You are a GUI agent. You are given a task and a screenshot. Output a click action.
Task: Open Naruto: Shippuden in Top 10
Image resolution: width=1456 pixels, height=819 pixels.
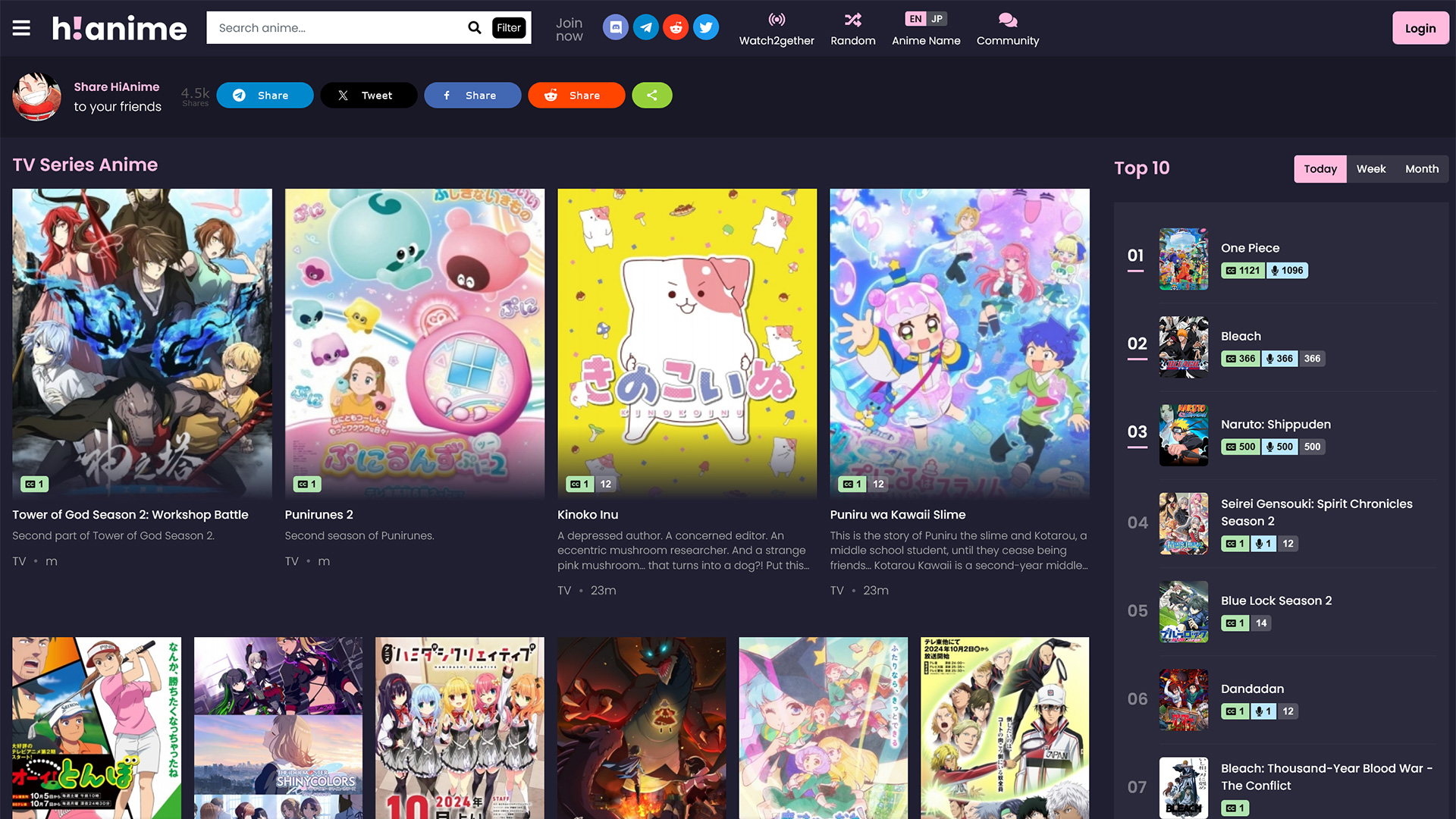click(x=1276, y=425)
